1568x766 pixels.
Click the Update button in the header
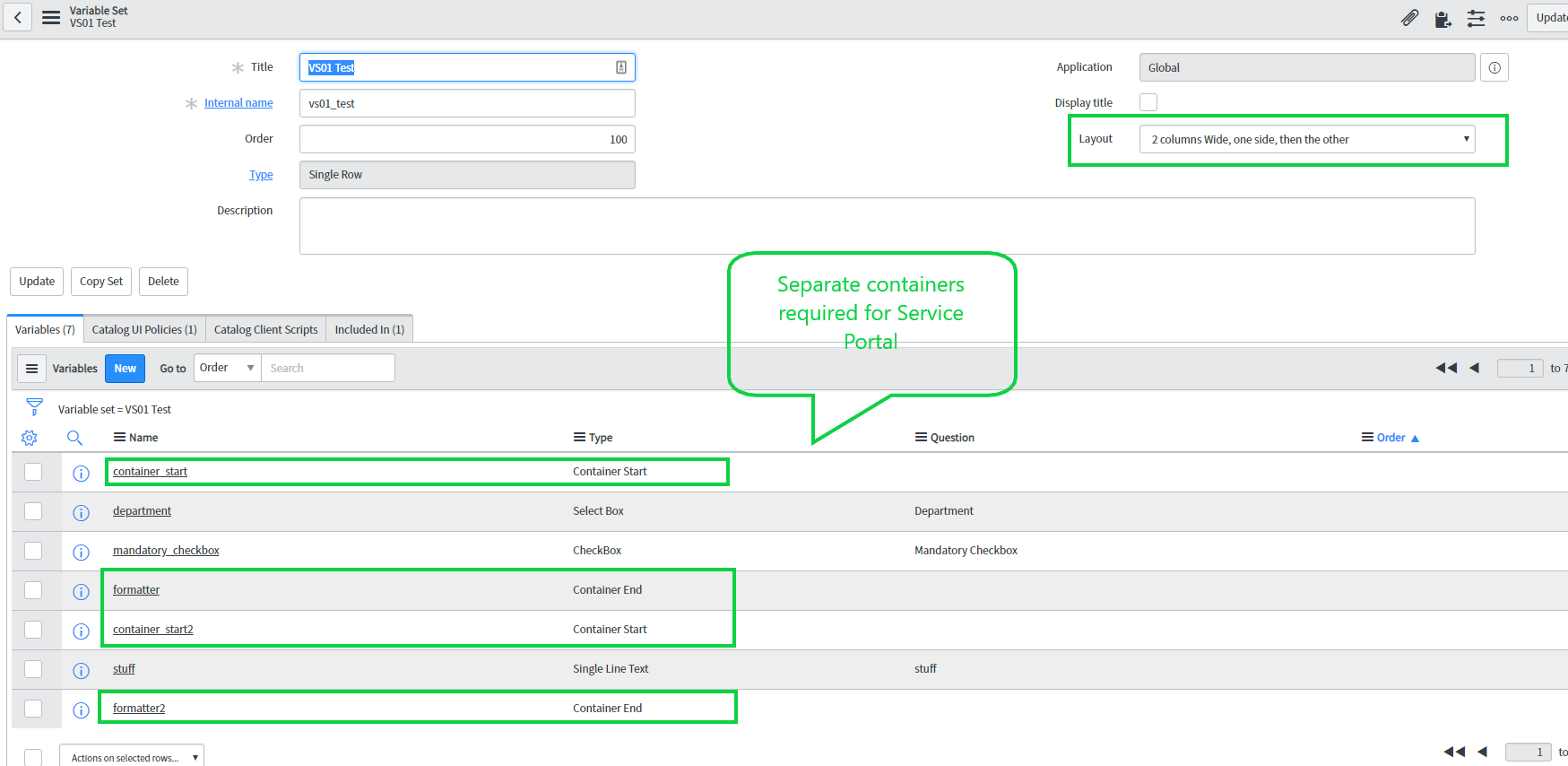pos(1548,17)
